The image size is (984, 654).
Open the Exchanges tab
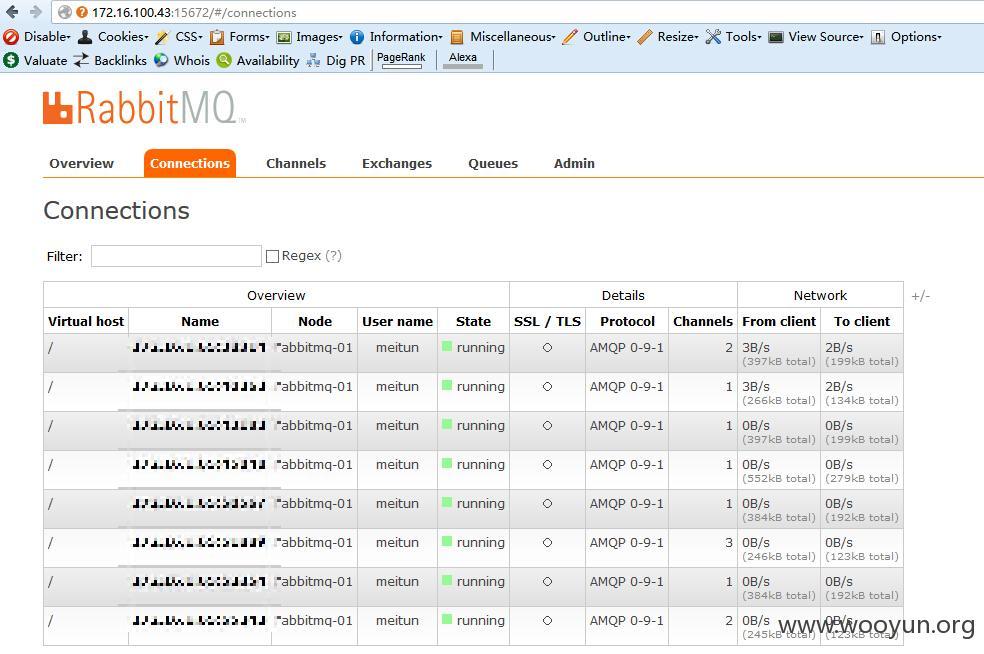tap(397, 163)
